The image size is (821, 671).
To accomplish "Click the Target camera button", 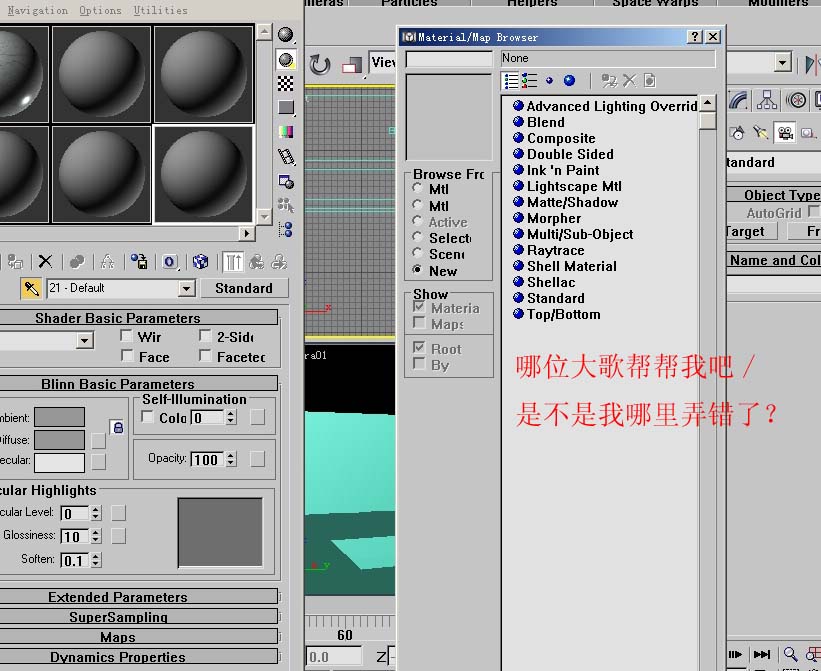I will tap(751, 231).
